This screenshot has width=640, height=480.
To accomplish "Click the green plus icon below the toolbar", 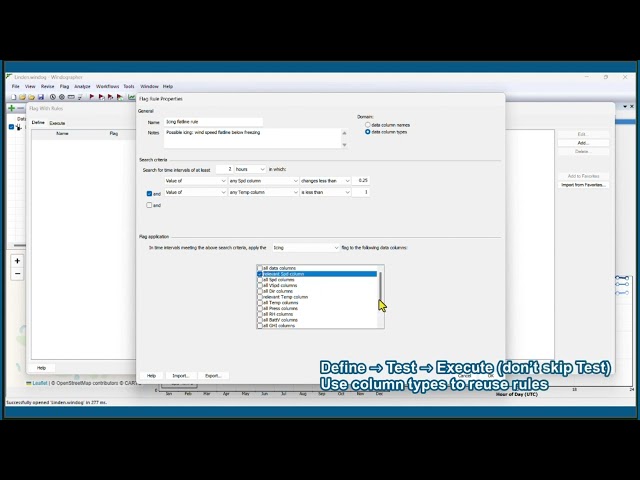I will [x=11, y=108].
